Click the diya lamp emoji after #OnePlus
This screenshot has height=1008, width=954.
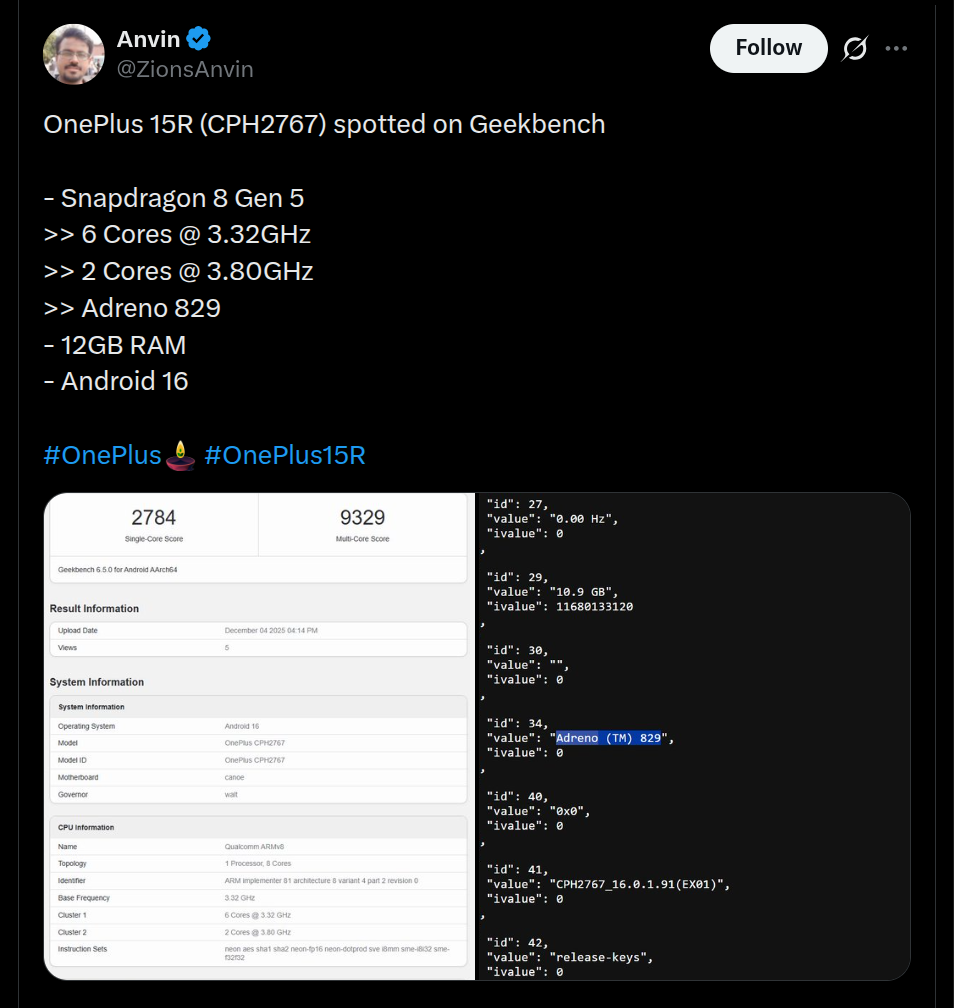point(180,455)
